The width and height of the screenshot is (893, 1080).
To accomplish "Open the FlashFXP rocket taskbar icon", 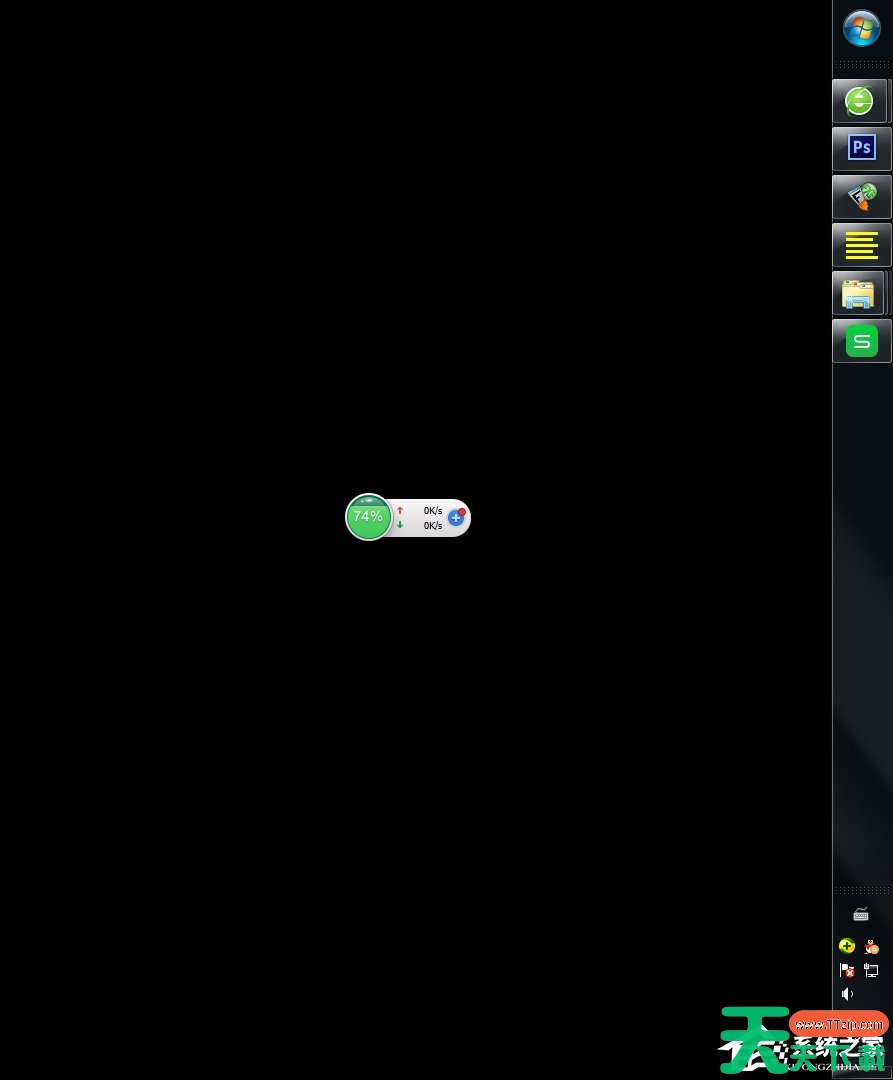I will click(861, 197).
